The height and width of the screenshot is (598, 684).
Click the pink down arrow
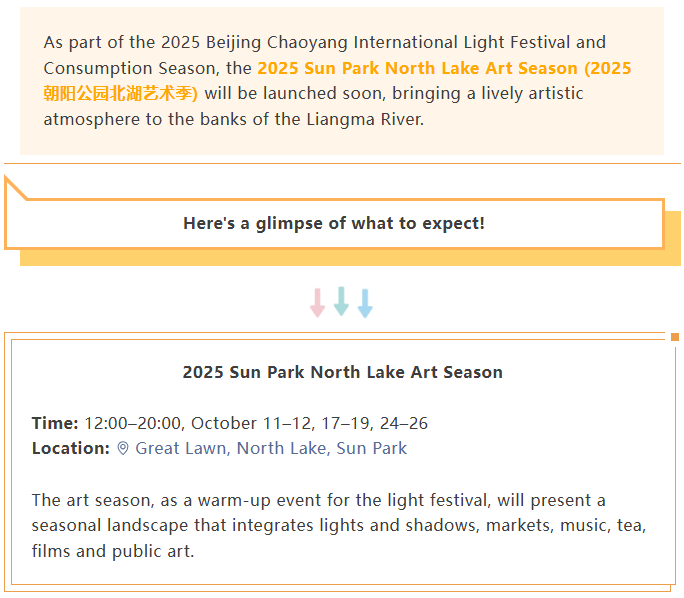tap(317, 302)
